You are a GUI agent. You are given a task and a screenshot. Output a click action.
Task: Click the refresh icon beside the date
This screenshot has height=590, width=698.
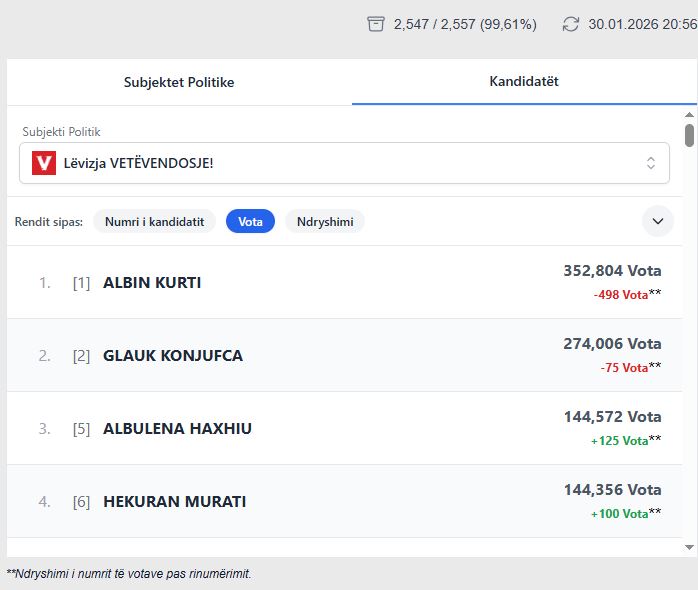coord(571,24)
